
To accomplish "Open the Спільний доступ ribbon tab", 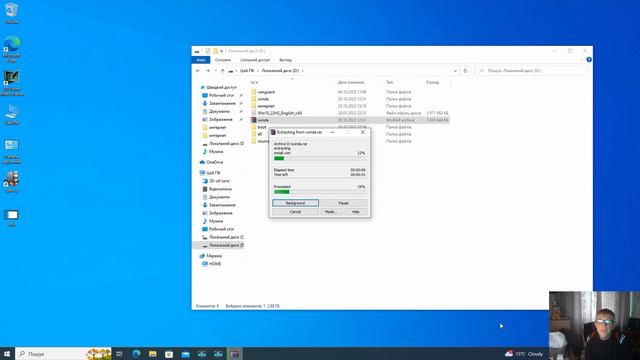I will [x=255, y=60].
